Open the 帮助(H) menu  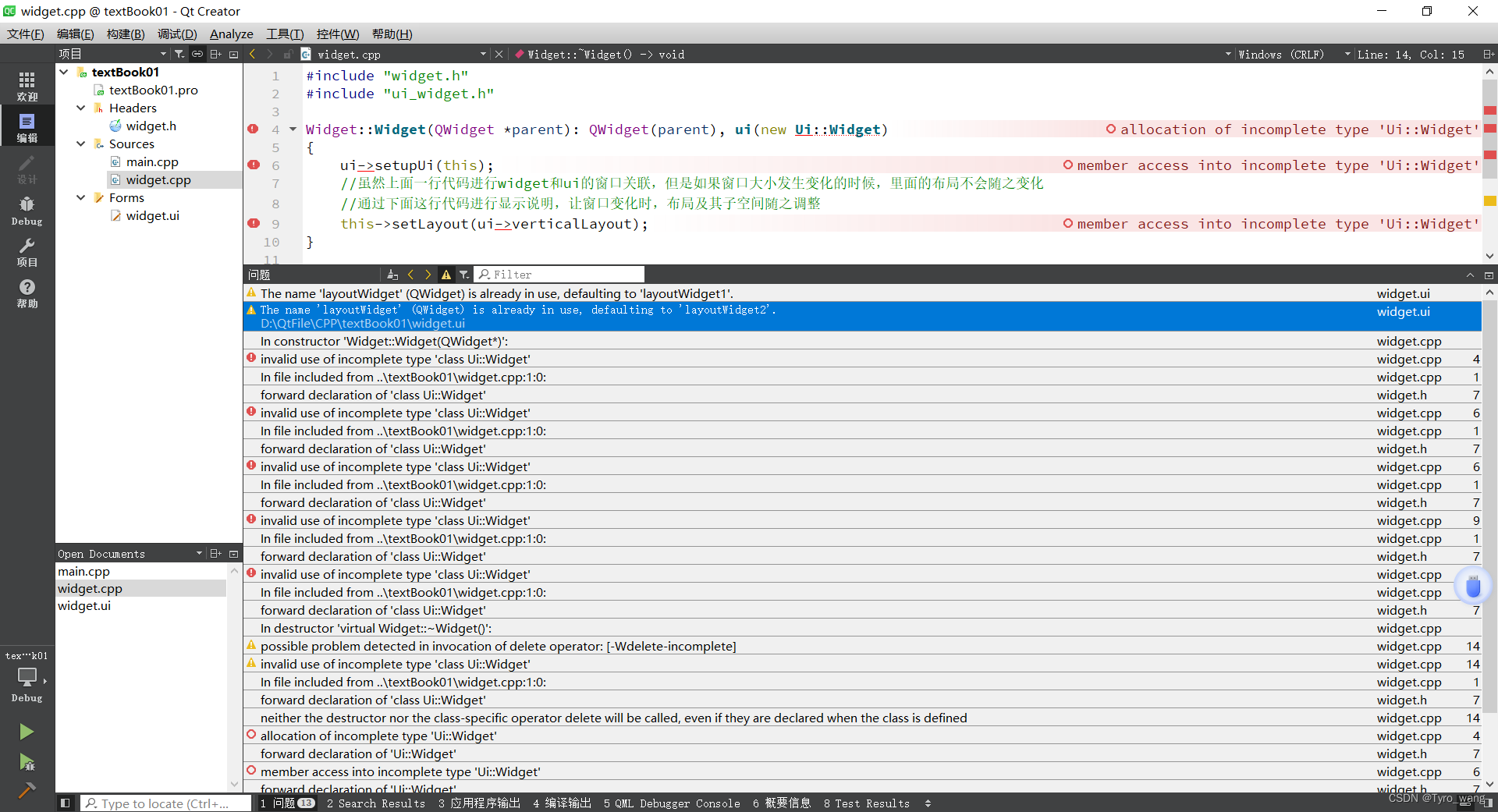[x=392, y=34]
